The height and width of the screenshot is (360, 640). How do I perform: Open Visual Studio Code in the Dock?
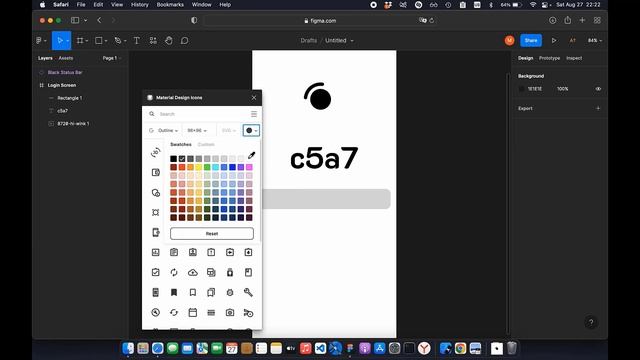tap(320, 348)
